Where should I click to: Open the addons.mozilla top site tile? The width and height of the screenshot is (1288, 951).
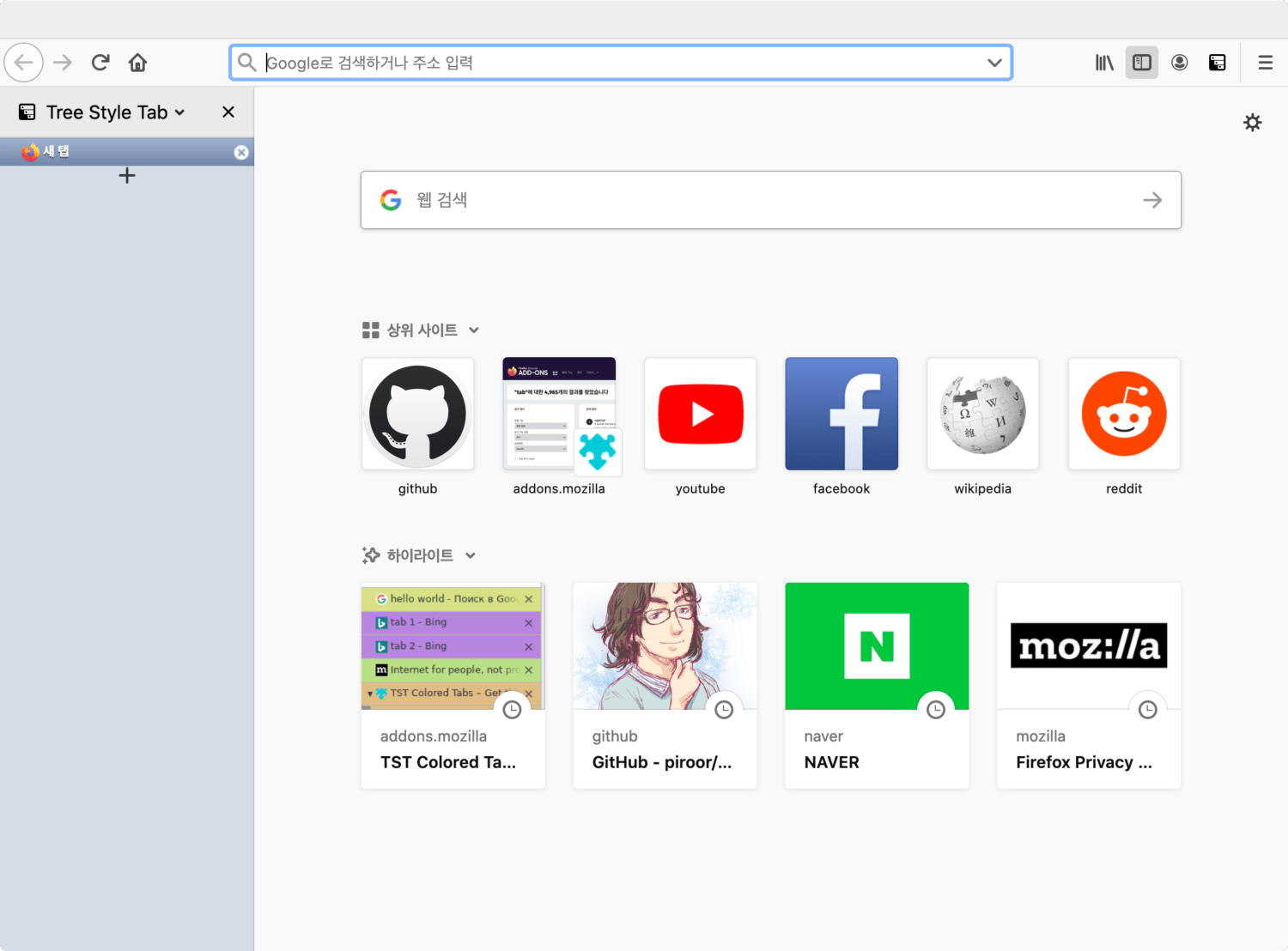559,414
